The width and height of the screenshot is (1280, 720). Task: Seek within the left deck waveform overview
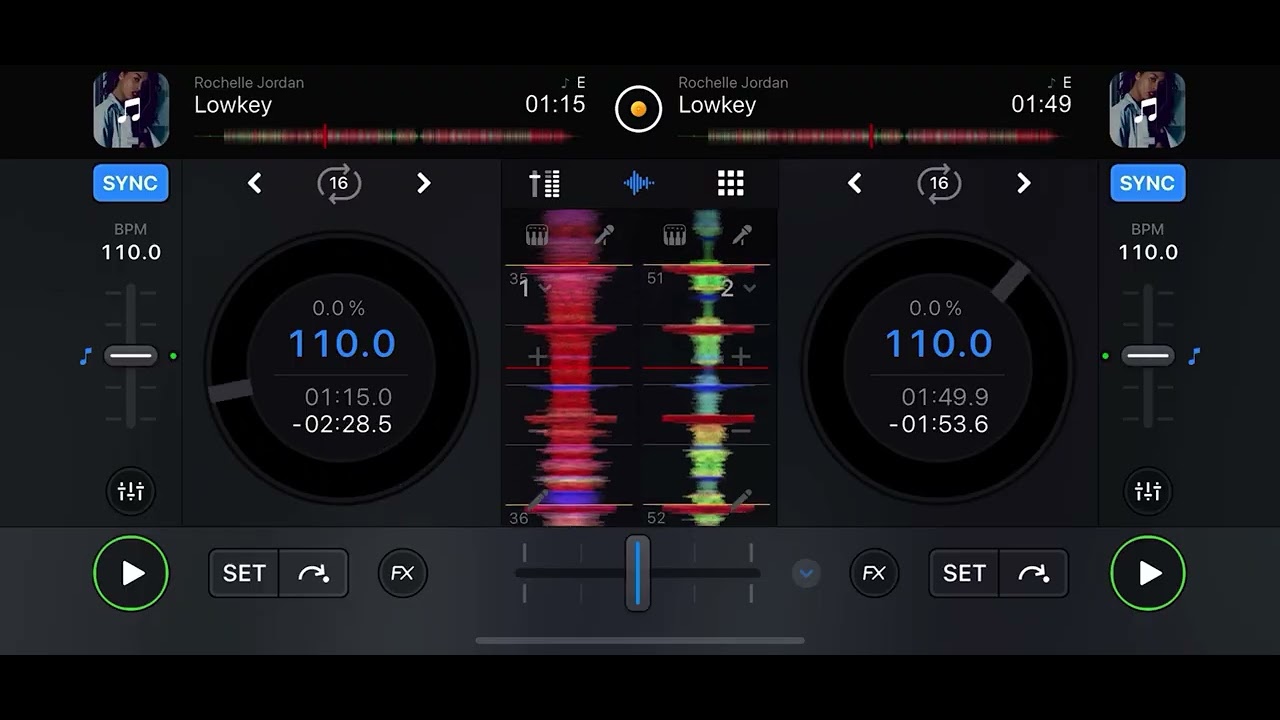pos(386,136)
